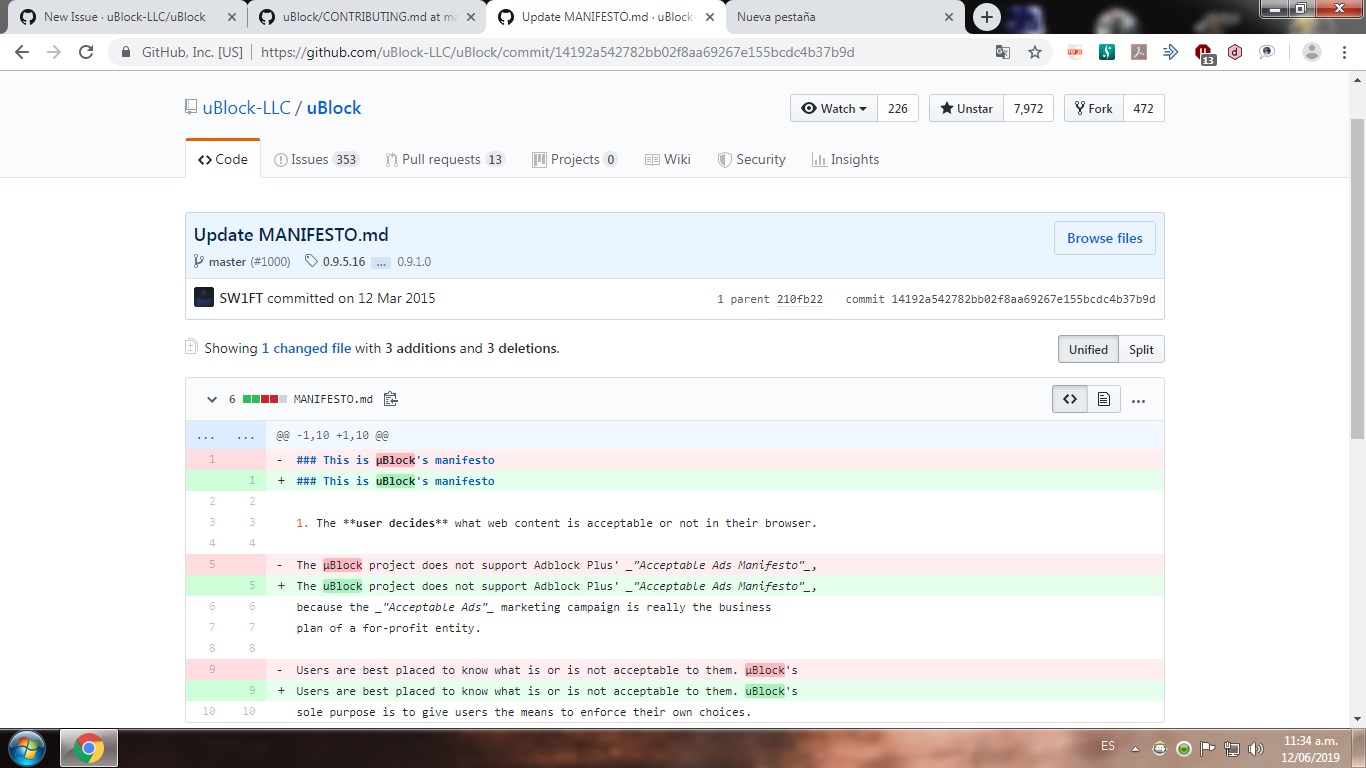
Task: Open parent commit 210fb22 link
Action: tap(801, 298)
